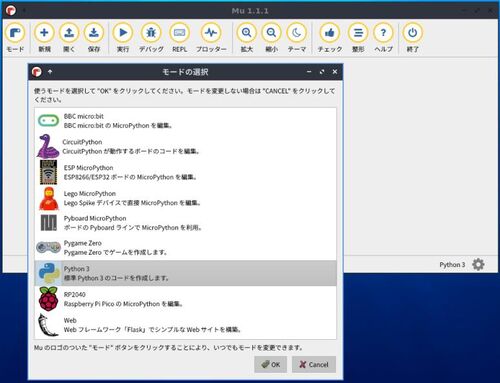Quit Mu with 終了 power button
This screenshot has width=500, height=383.
coord(412,38)
